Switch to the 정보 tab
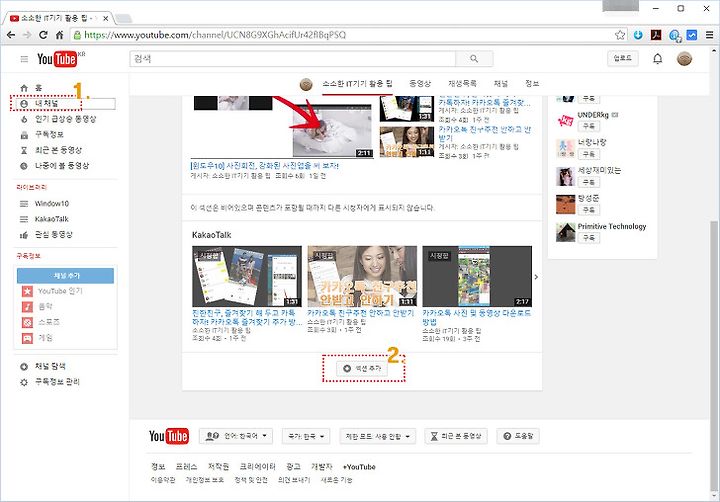Viewport: 720px width, 502px height. 532,84
